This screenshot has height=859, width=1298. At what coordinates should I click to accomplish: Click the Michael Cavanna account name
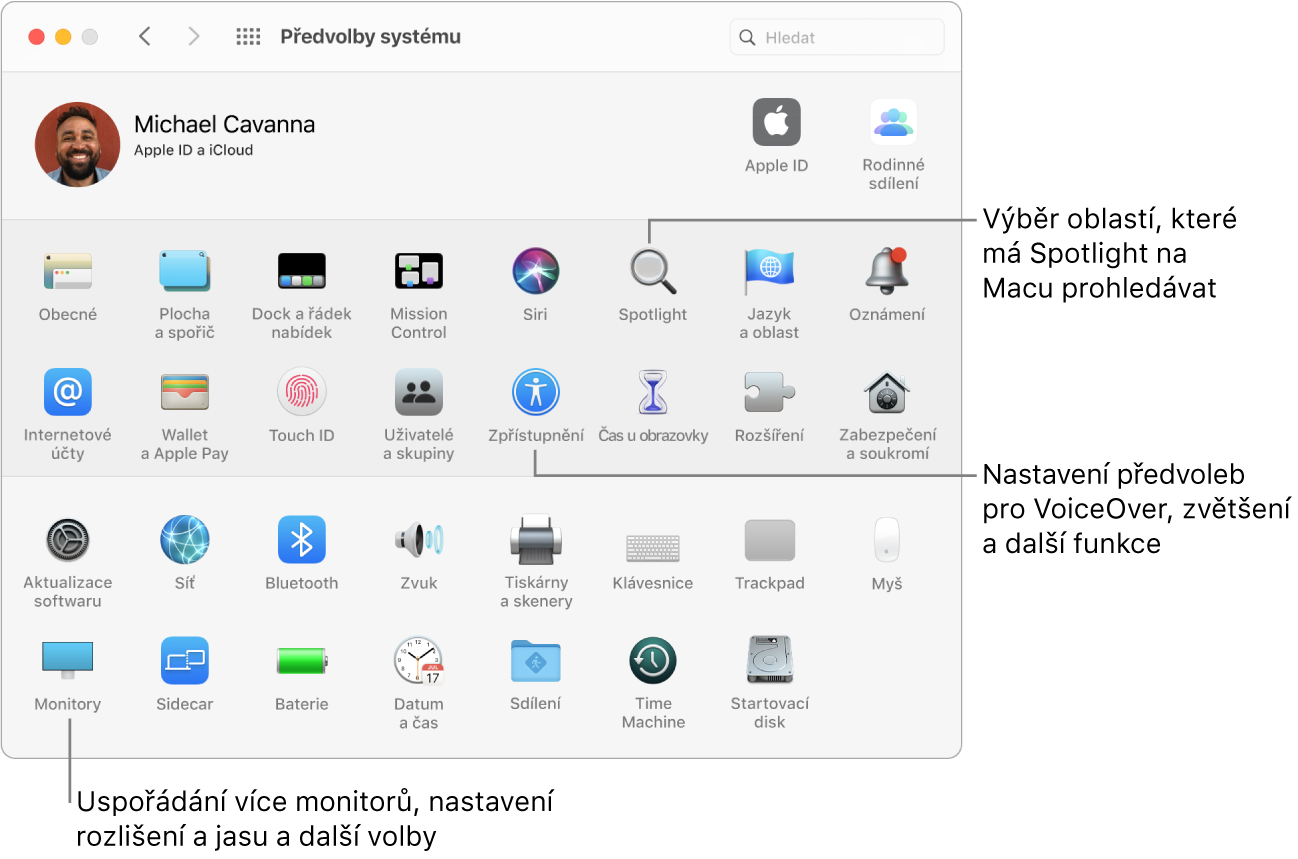point(224,124)
